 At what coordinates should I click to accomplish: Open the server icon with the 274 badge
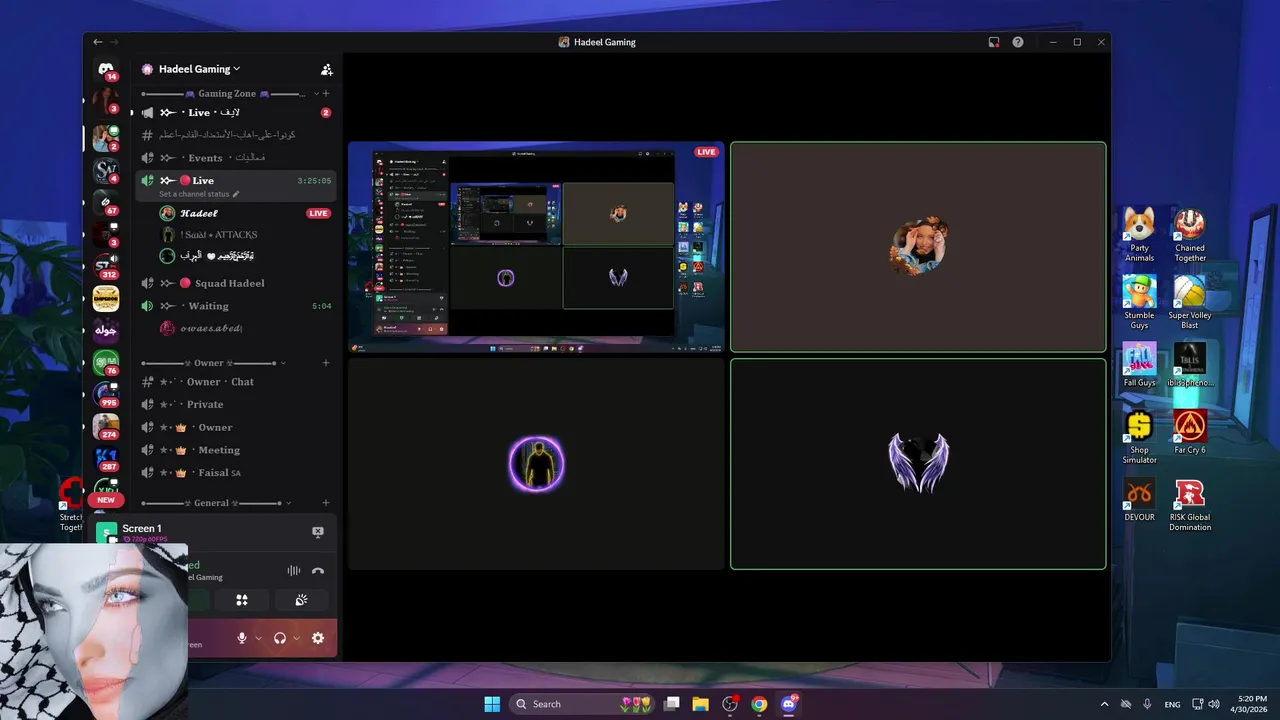pos(106,427)
